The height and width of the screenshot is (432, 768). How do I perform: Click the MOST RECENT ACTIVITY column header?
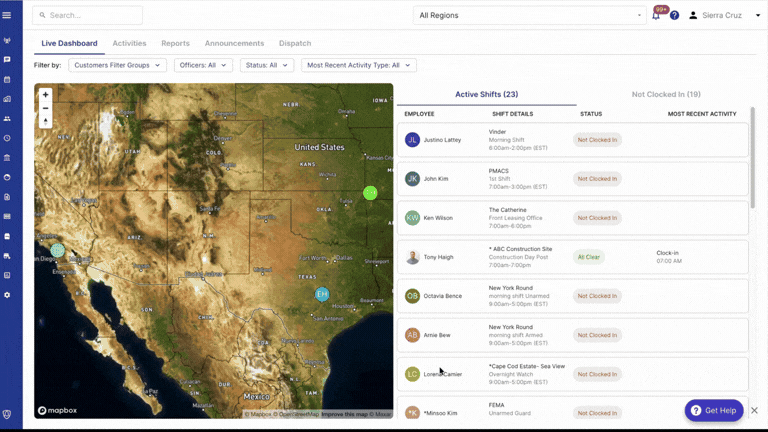[702, 114]
